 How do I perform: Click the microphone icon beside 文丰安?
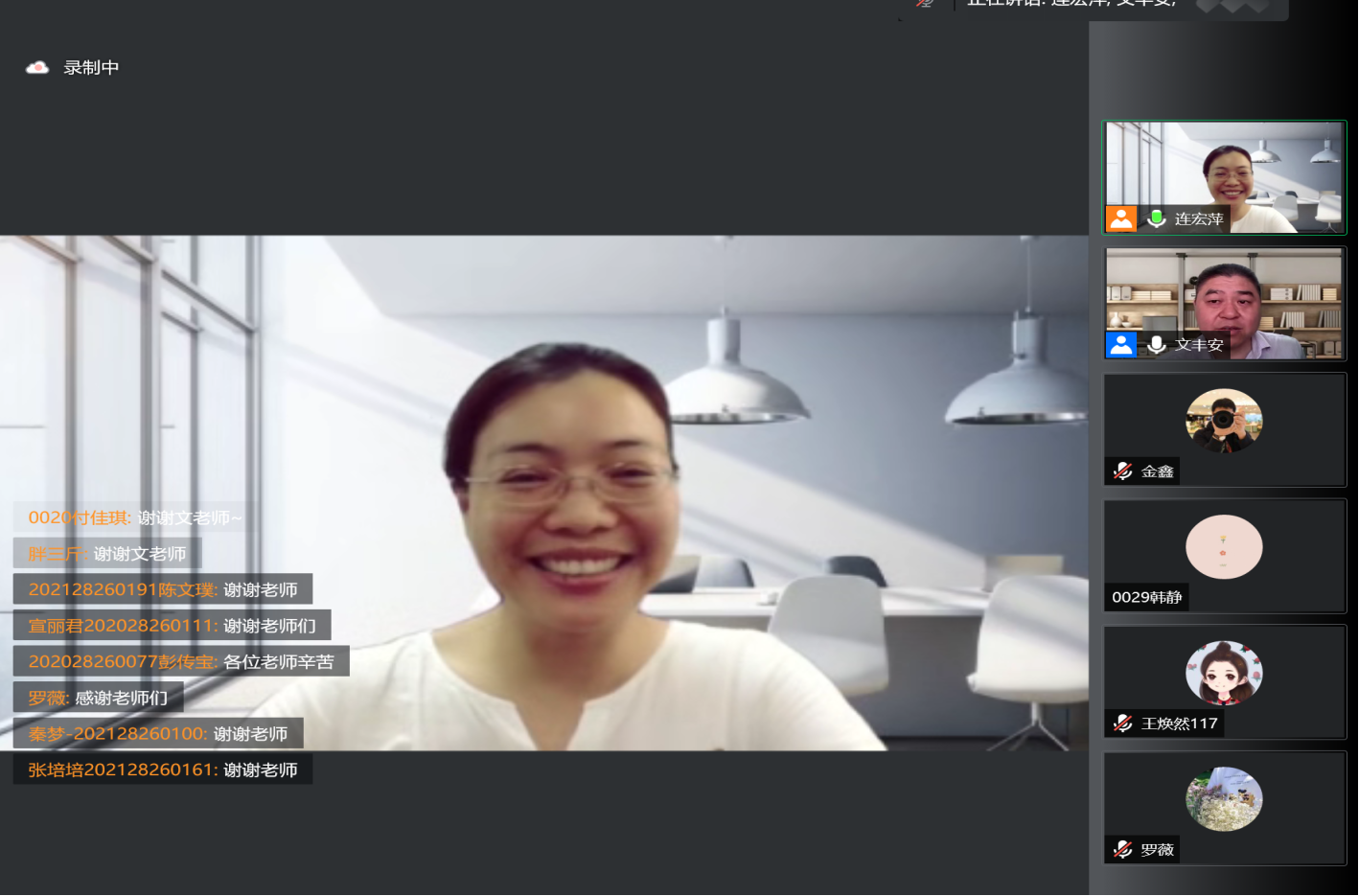[x=1157, y=344]
